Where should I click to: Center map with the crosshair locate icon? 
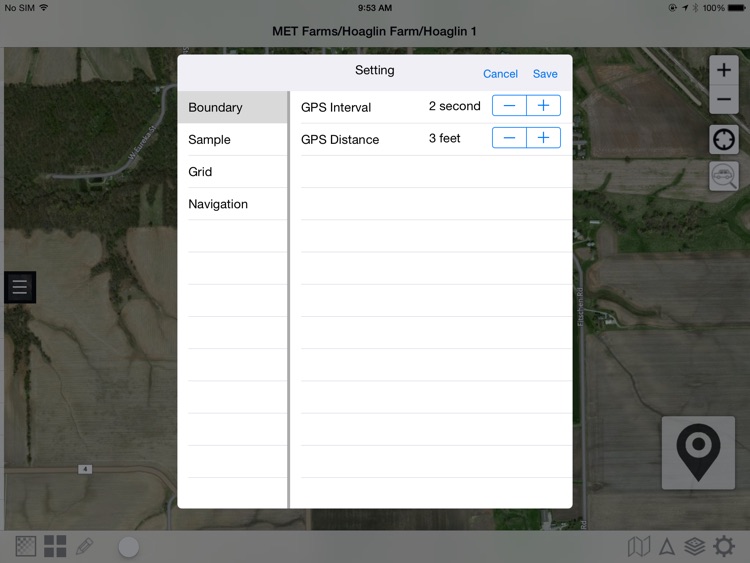tap(724, 140)
